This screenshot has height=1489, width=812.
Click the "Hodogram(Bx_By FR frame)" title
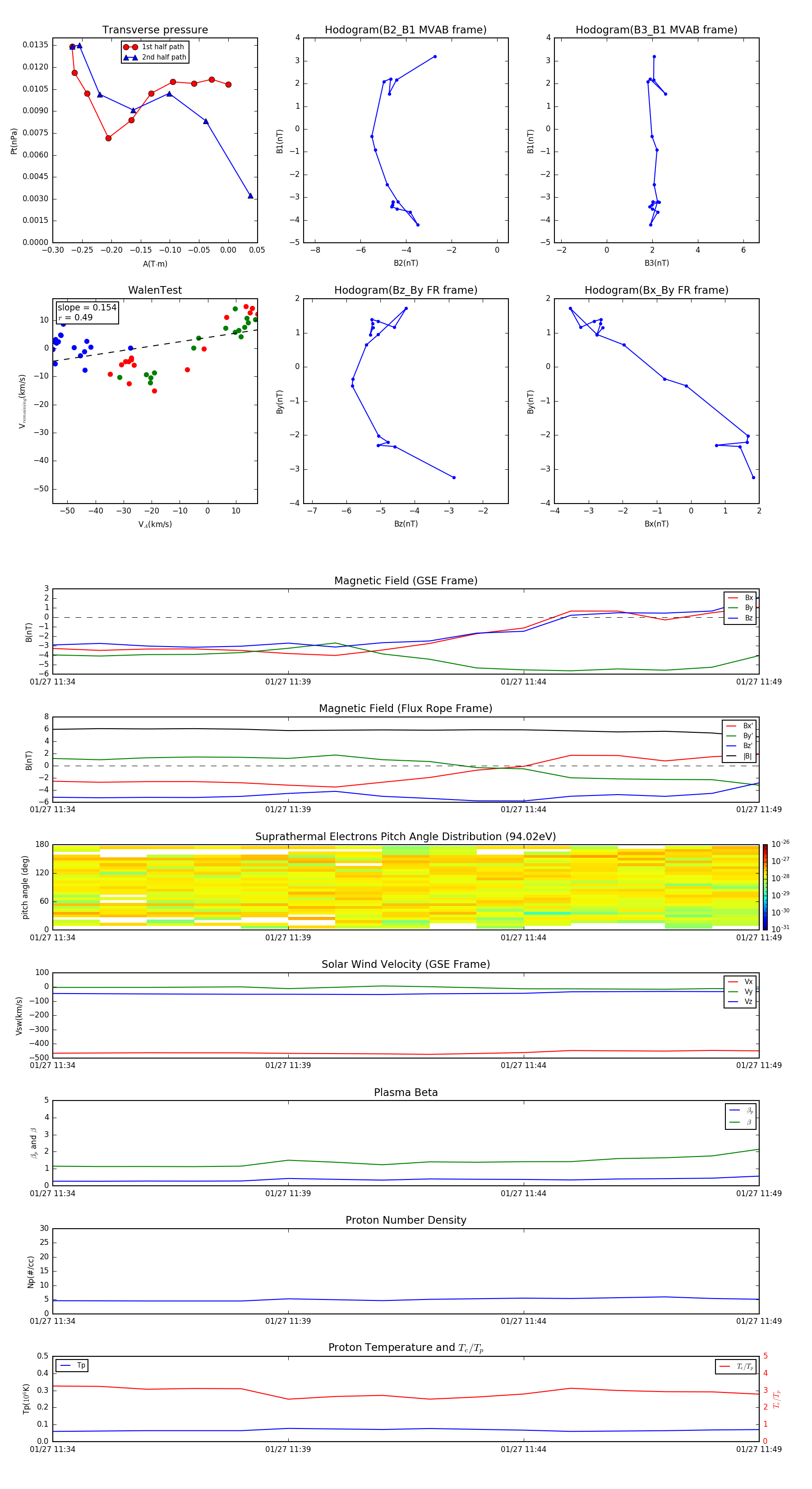pyautogui.click(x=656, y=290)
